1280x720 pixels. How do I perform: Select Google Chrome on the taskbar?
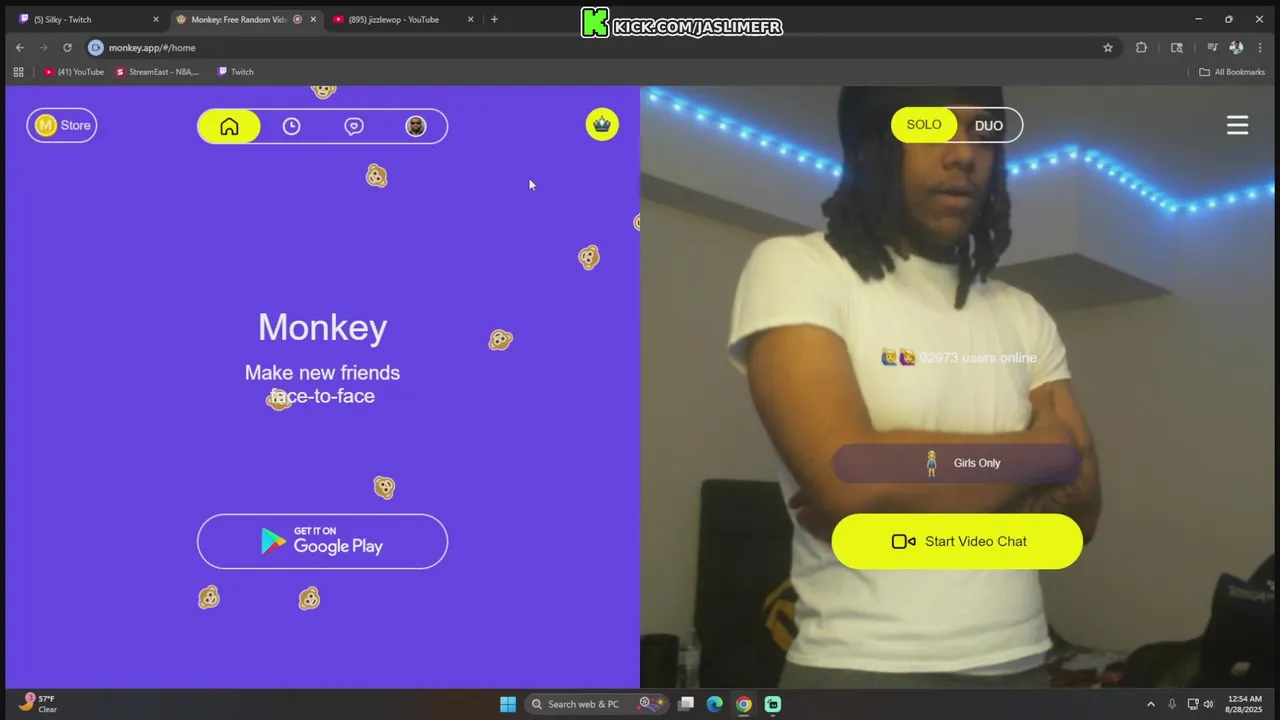743,704
